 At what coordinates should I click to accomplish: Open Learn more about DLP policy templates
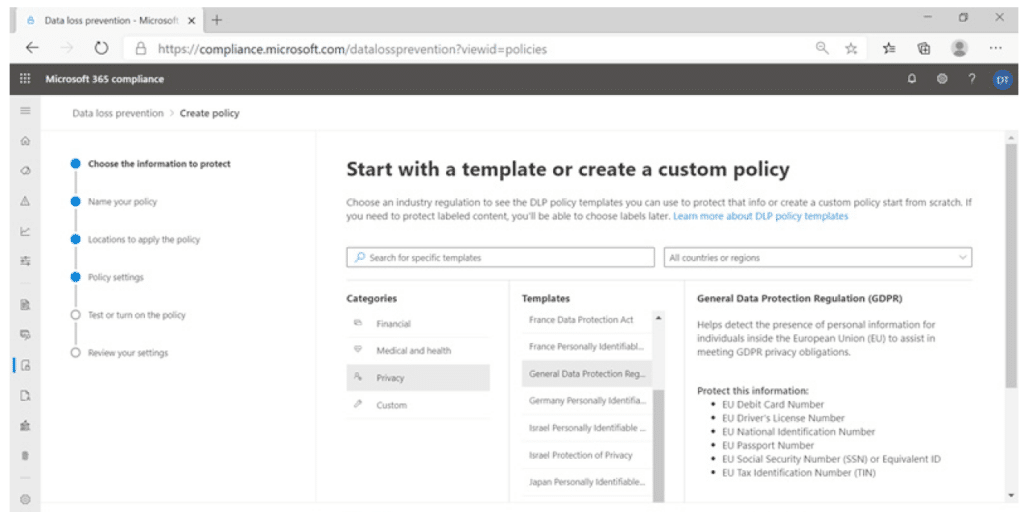click(761, 216)
